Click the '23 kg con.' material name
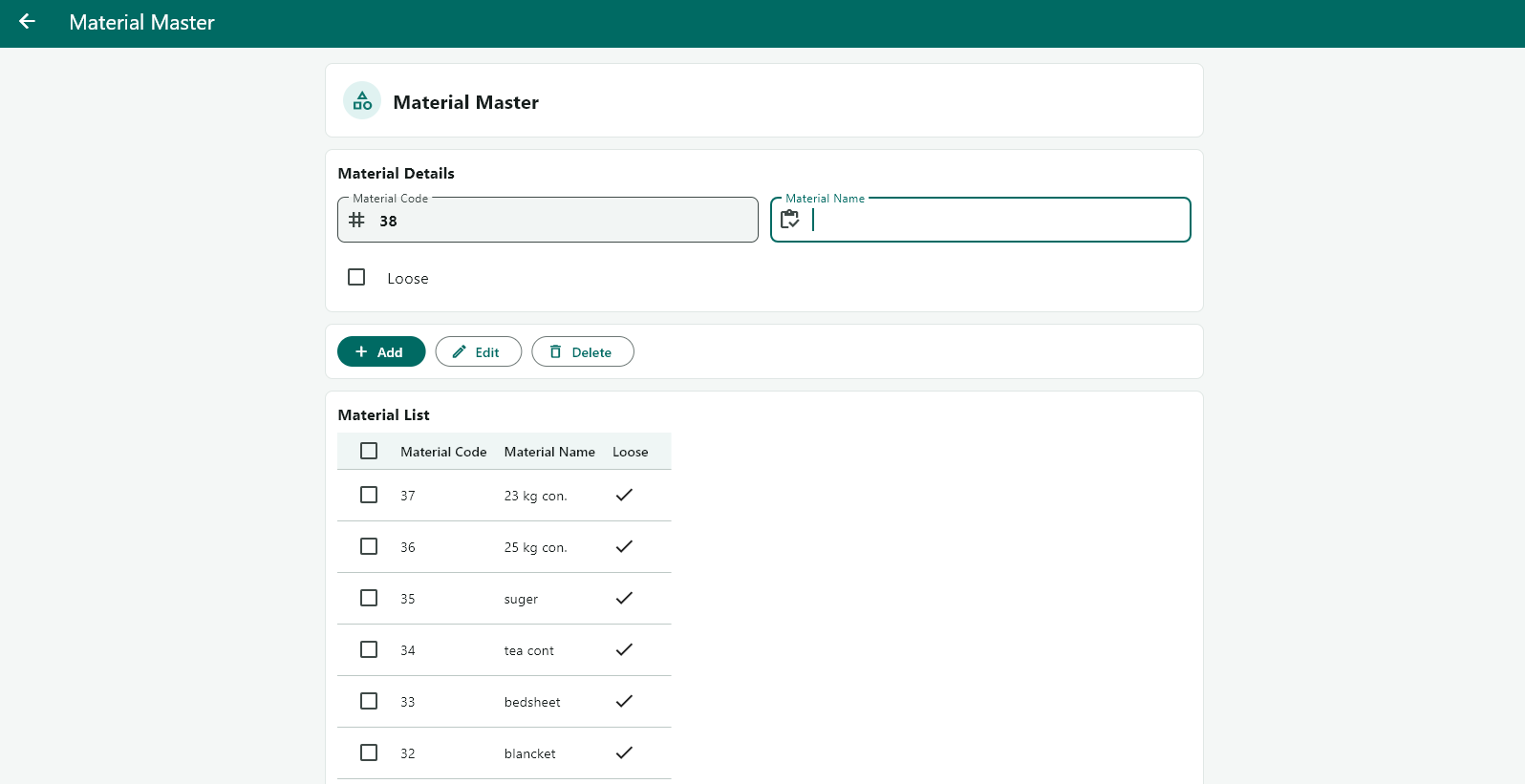The height and width of the screenshot is (784, 1525). (536, 496)
